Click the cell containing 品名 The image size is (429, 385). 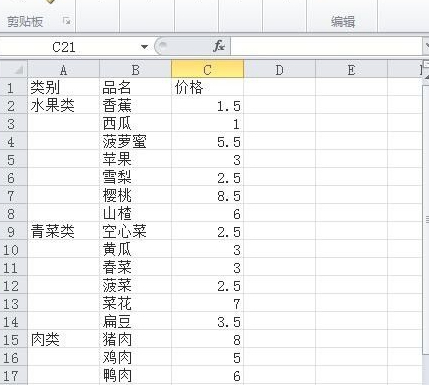coord(135,88)
